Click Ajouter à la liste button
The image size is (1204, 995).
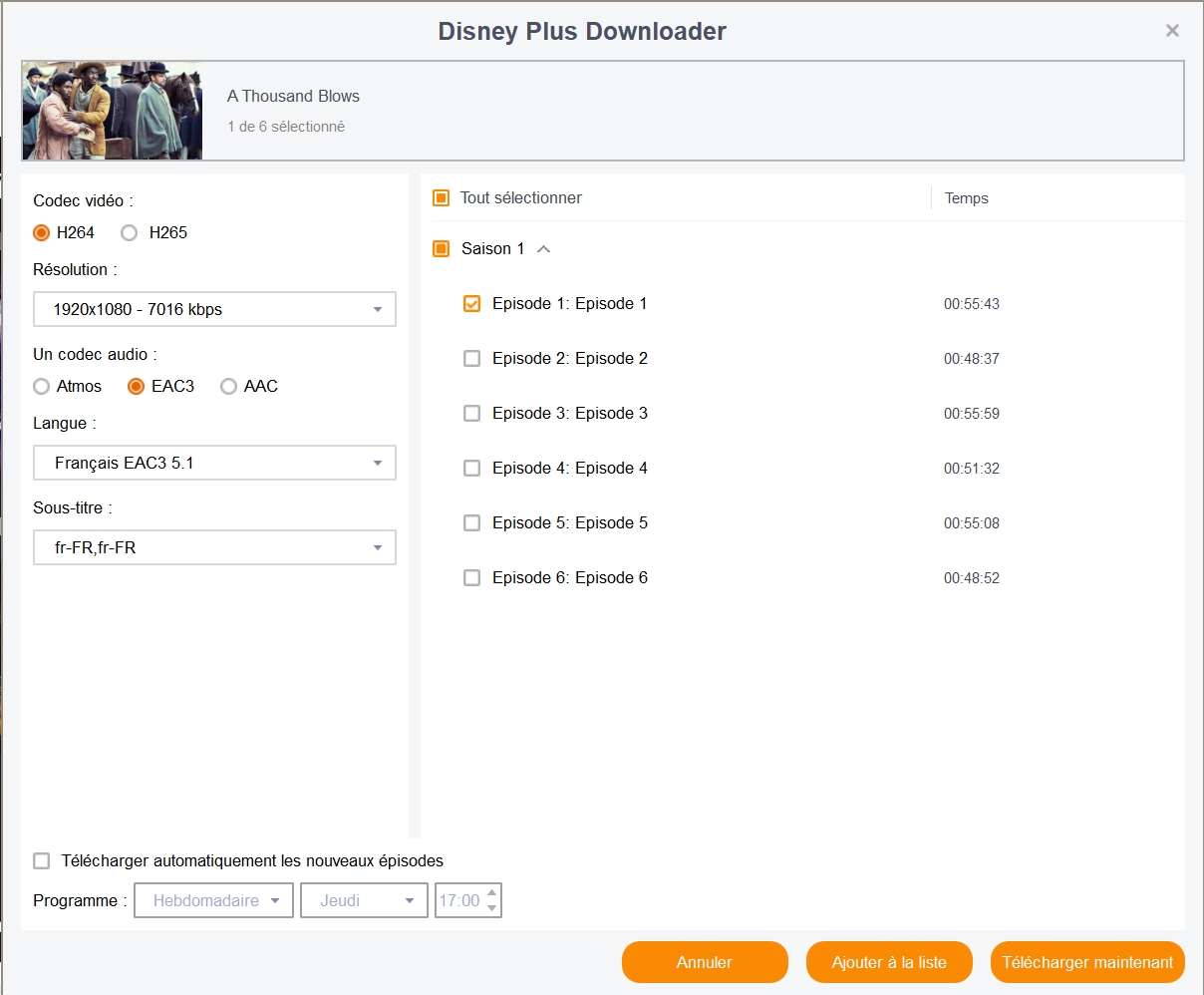point(889,962)
